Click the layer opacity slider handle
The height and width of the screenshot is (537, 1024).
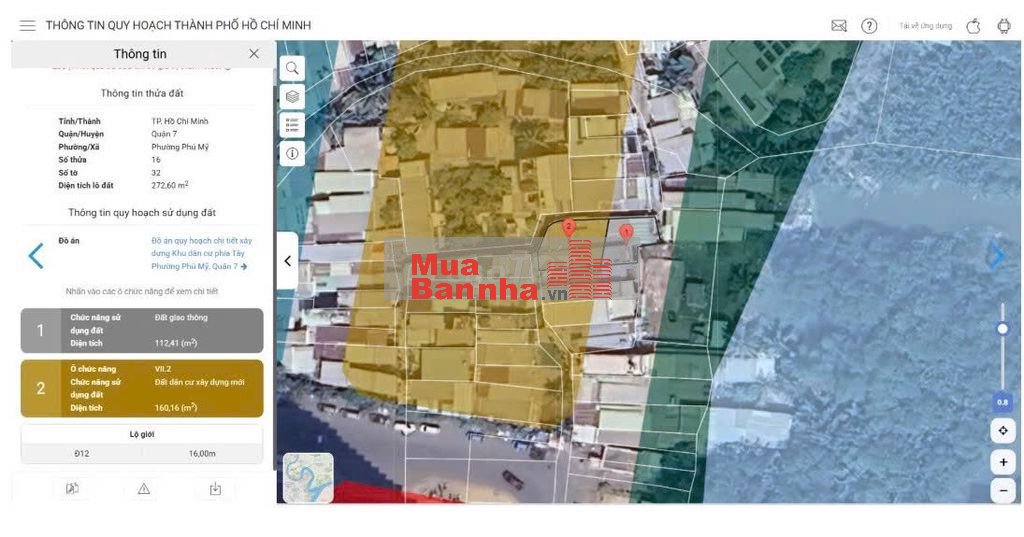click(x=1002, y=329)
